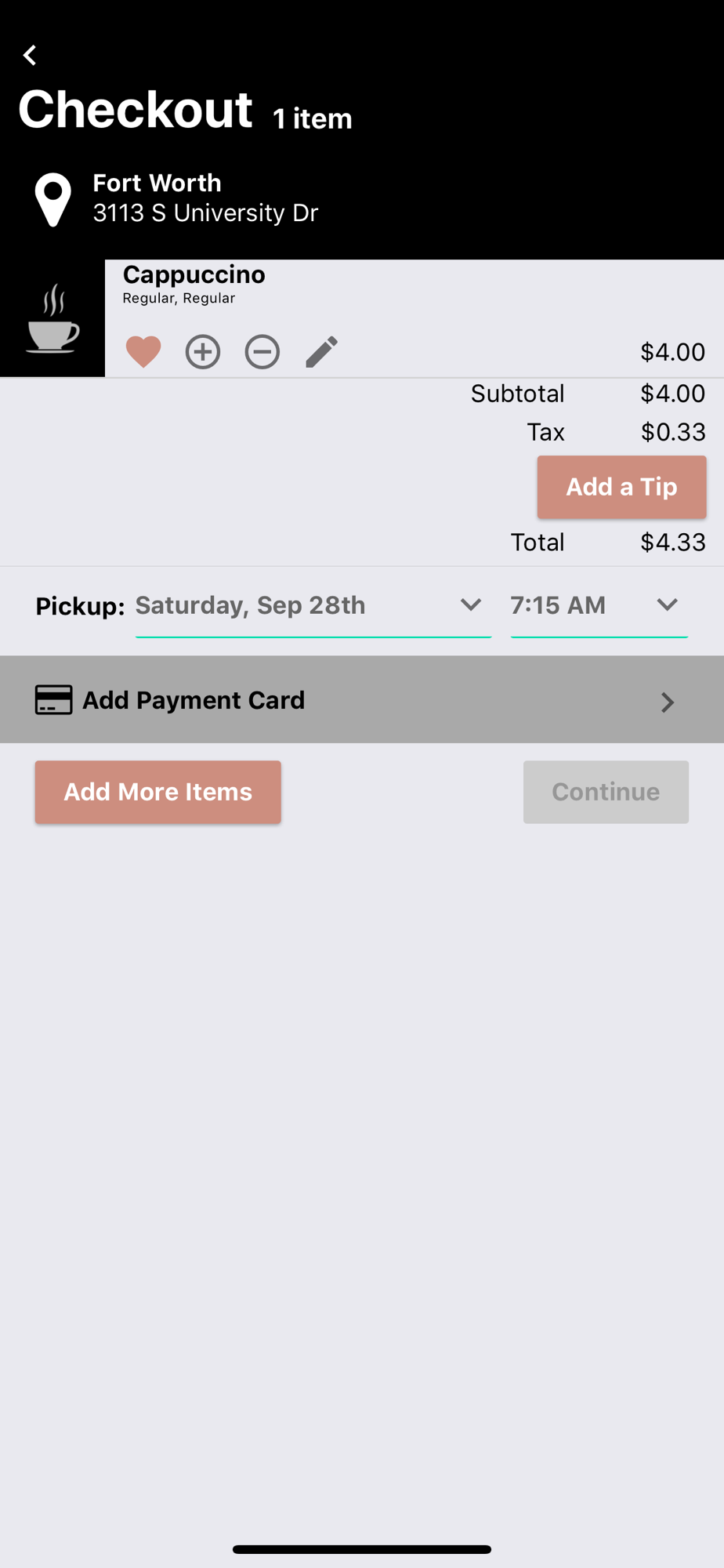Image resolution: width=724 pixels, height=1568 pixels.
Task: Increase Cappuccino quantity with plus icon
Action: tap(203, 351)
